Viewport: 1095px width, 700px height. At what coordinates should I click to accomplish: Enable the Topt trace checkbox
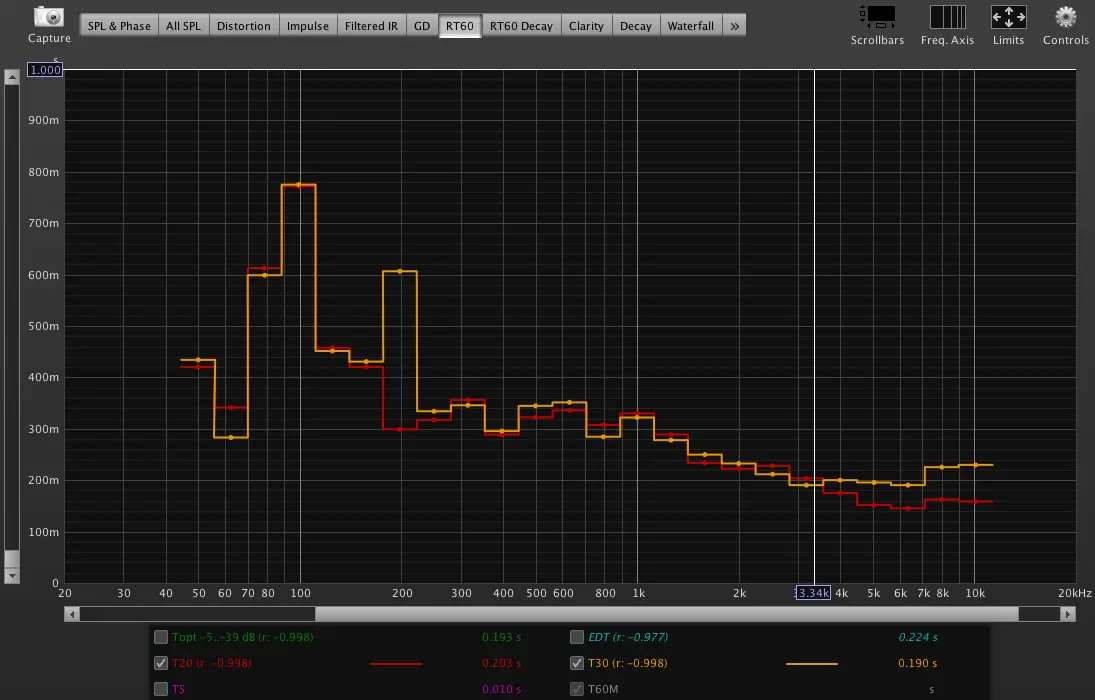coord(161,637)
